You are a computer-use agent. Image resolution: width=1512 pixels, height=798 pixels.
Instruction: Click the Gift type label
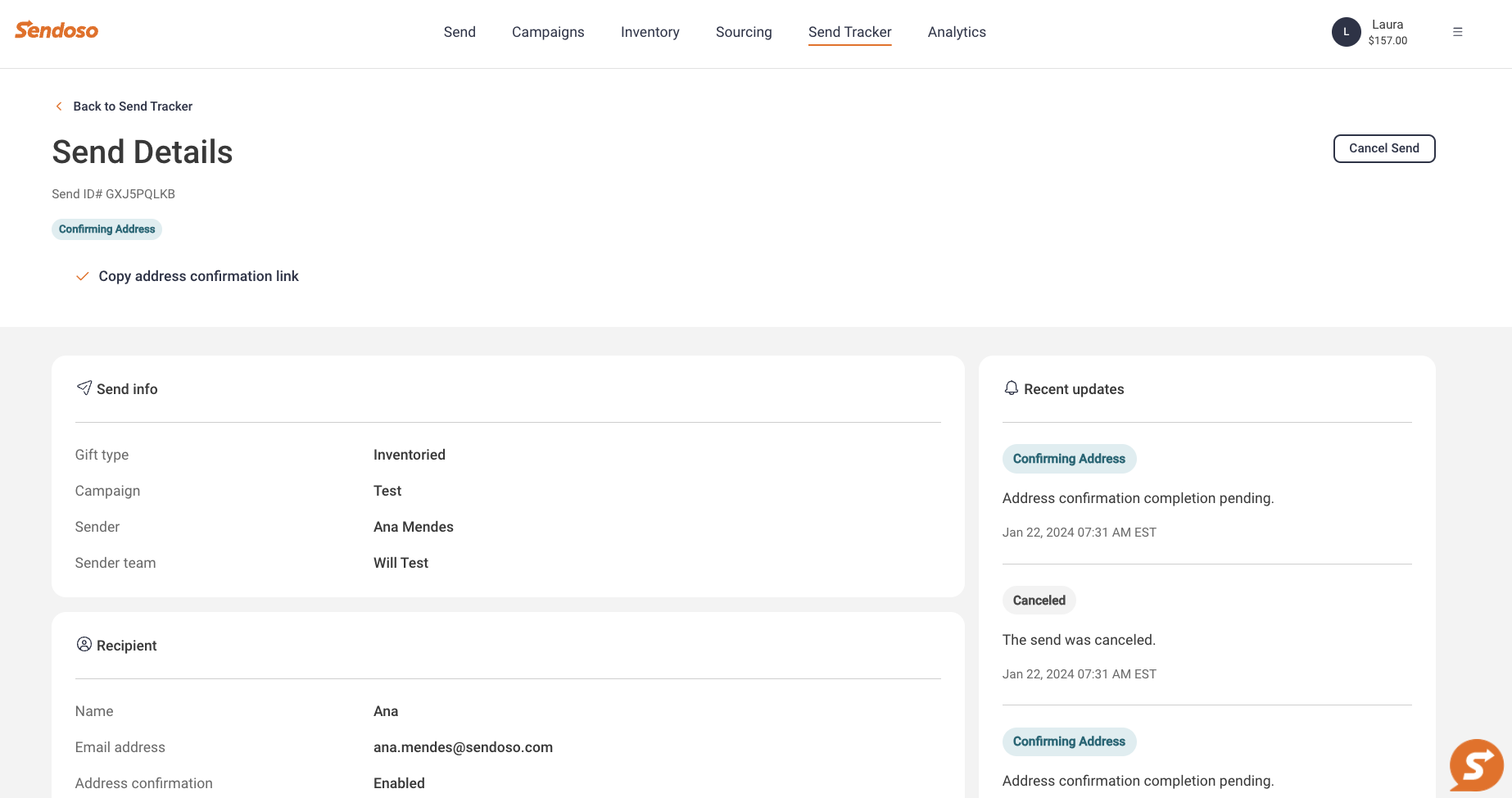102,455
